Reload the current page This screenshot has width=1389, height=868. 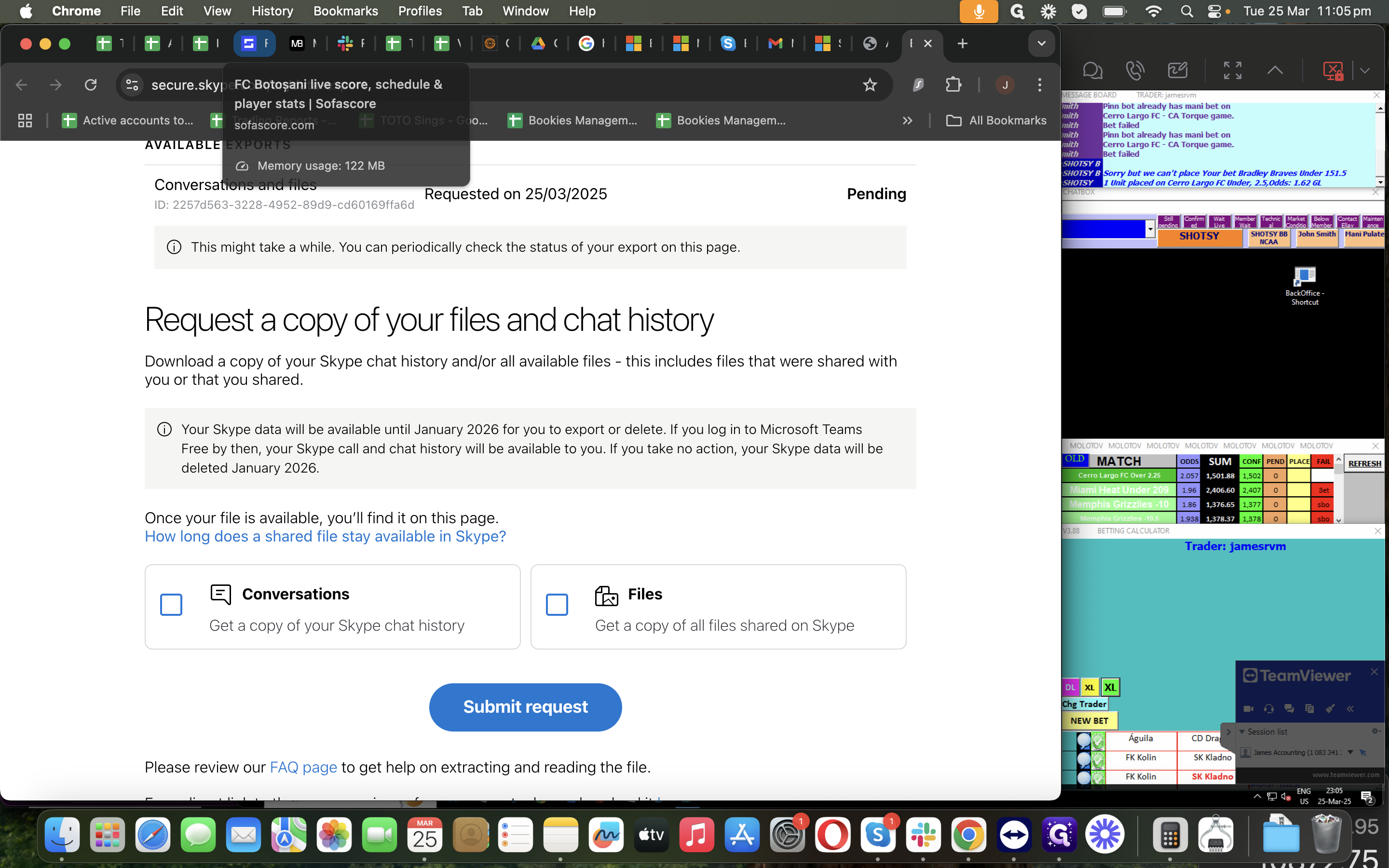pos(91,85)
